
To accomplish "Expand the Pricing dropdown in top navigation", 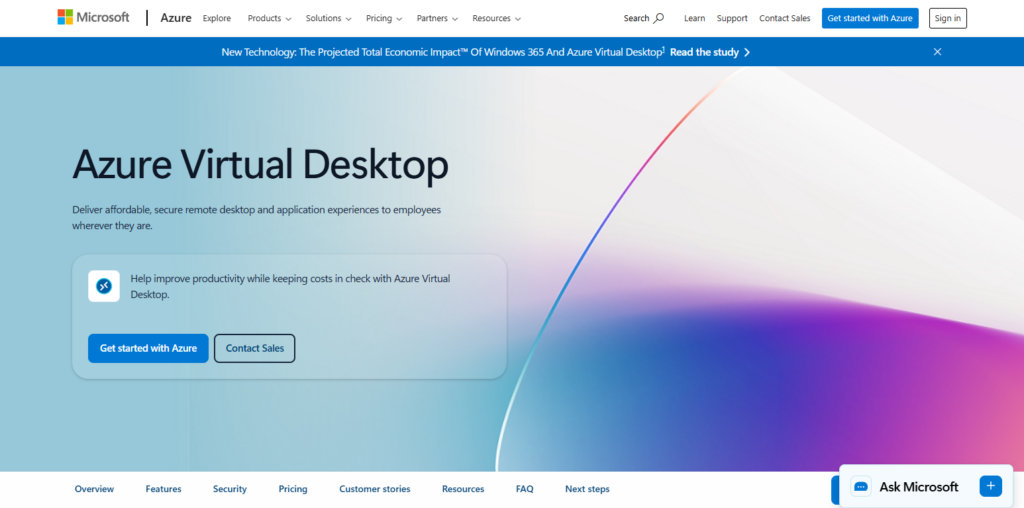I will [384, 18].
